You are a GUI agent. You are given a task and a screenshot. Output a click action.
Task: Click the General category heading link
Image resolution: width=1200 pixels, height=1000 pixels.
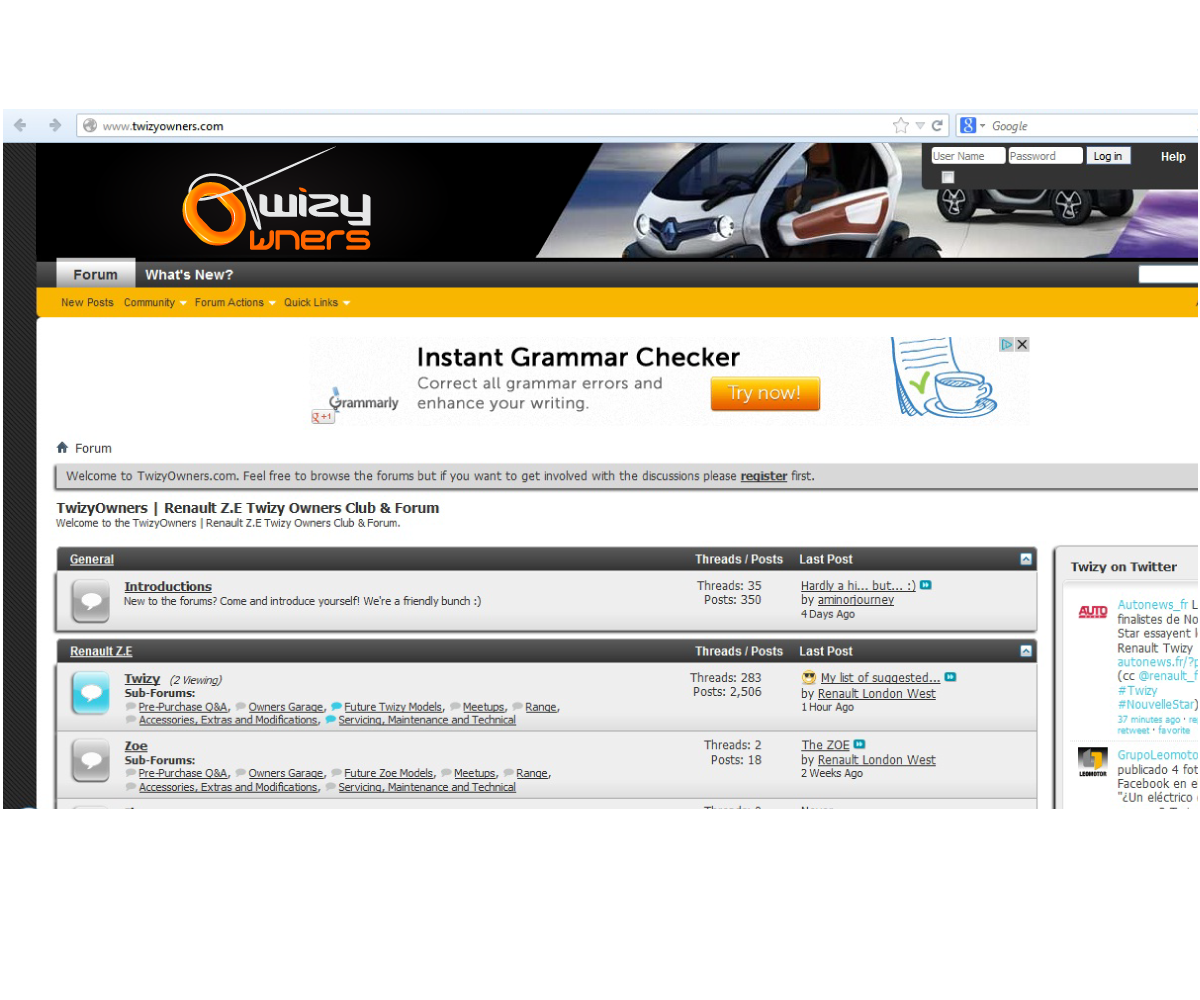[92, 559]
